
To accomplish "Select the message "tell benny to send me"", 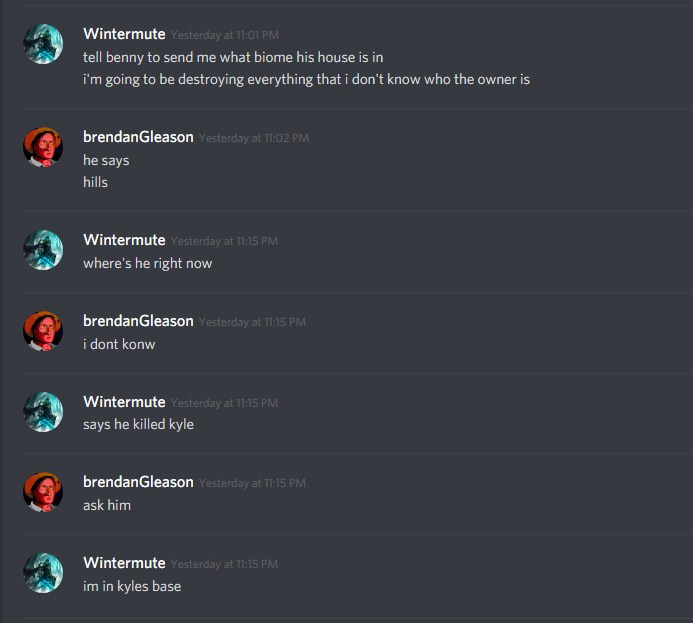I will pyautogui.click(x=233, y=57).
